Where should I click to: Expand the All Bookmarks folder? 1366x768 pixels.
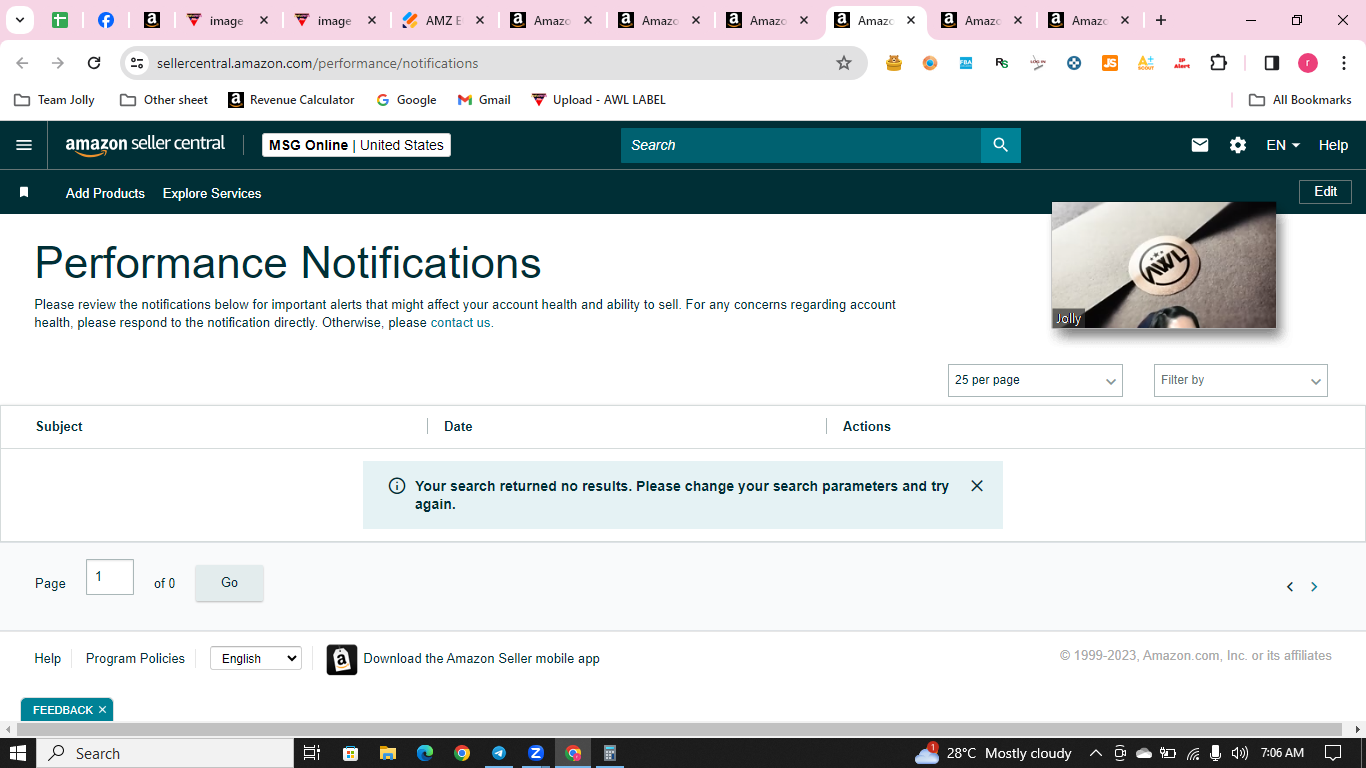click(1300, 100)
